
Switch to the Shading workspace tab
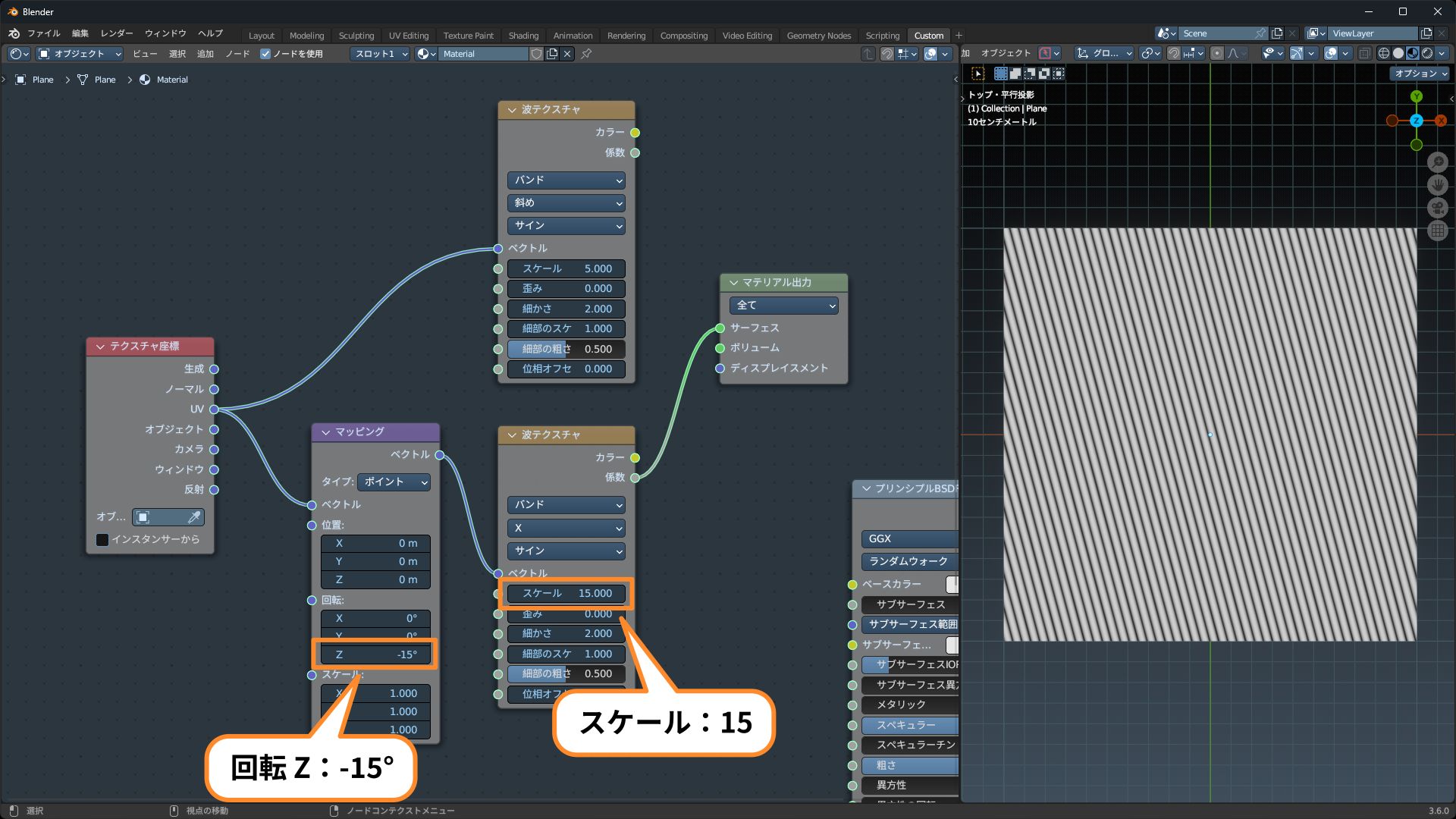point(523,36)
